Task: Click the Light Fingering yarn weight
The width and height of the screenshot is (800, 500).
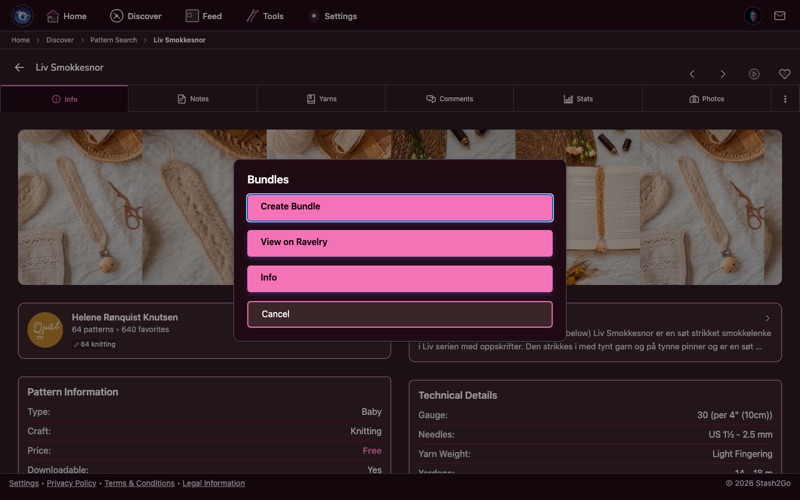Action: 742,454
